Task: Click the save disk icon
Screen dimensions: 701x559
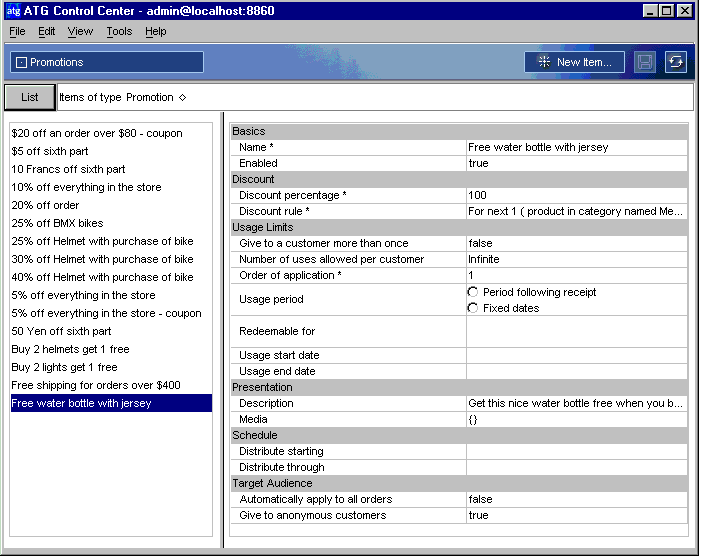Action: click(645, 62)
